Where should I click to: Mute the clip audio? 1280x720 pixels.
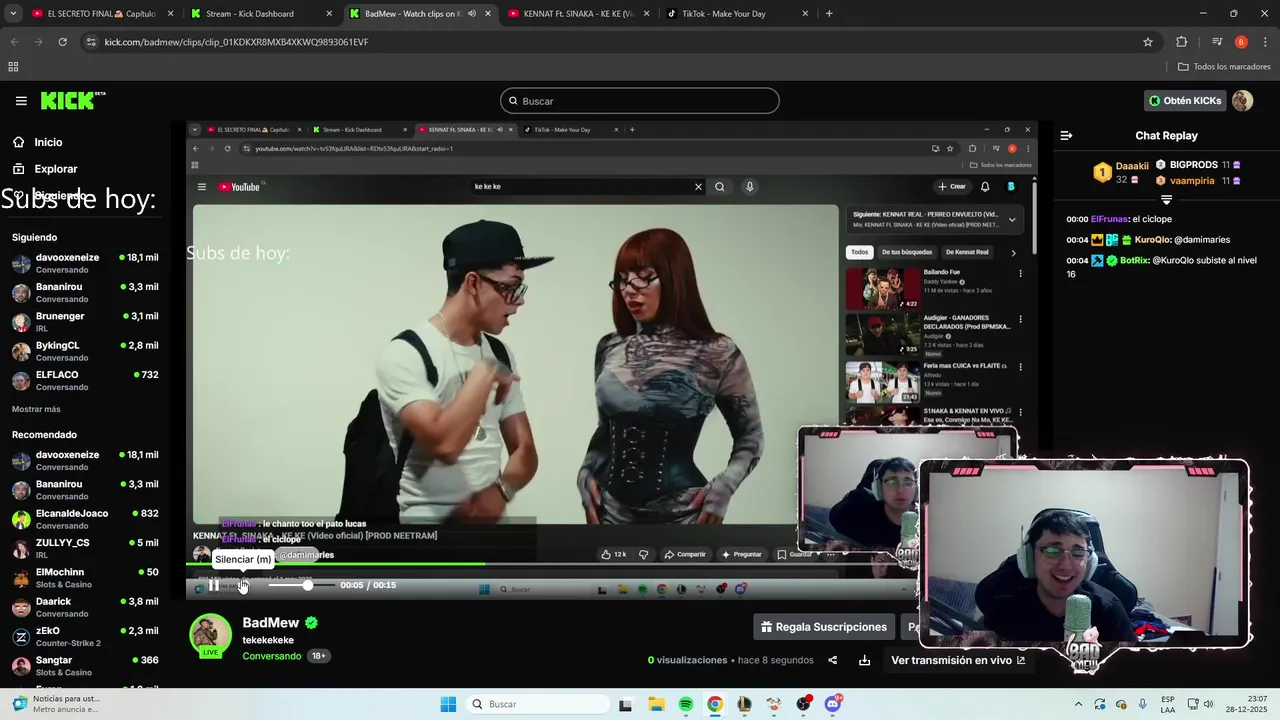pyautogui.click(x=241, y=586)
